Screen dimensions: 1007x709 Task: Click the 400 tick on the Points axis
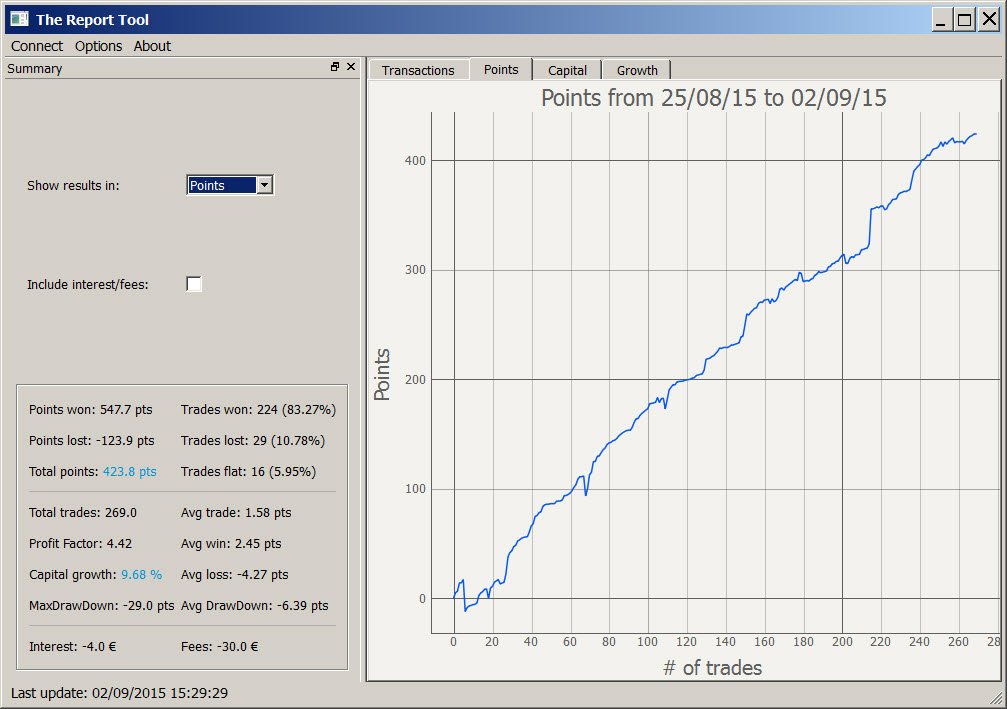[x=415, y=161]
